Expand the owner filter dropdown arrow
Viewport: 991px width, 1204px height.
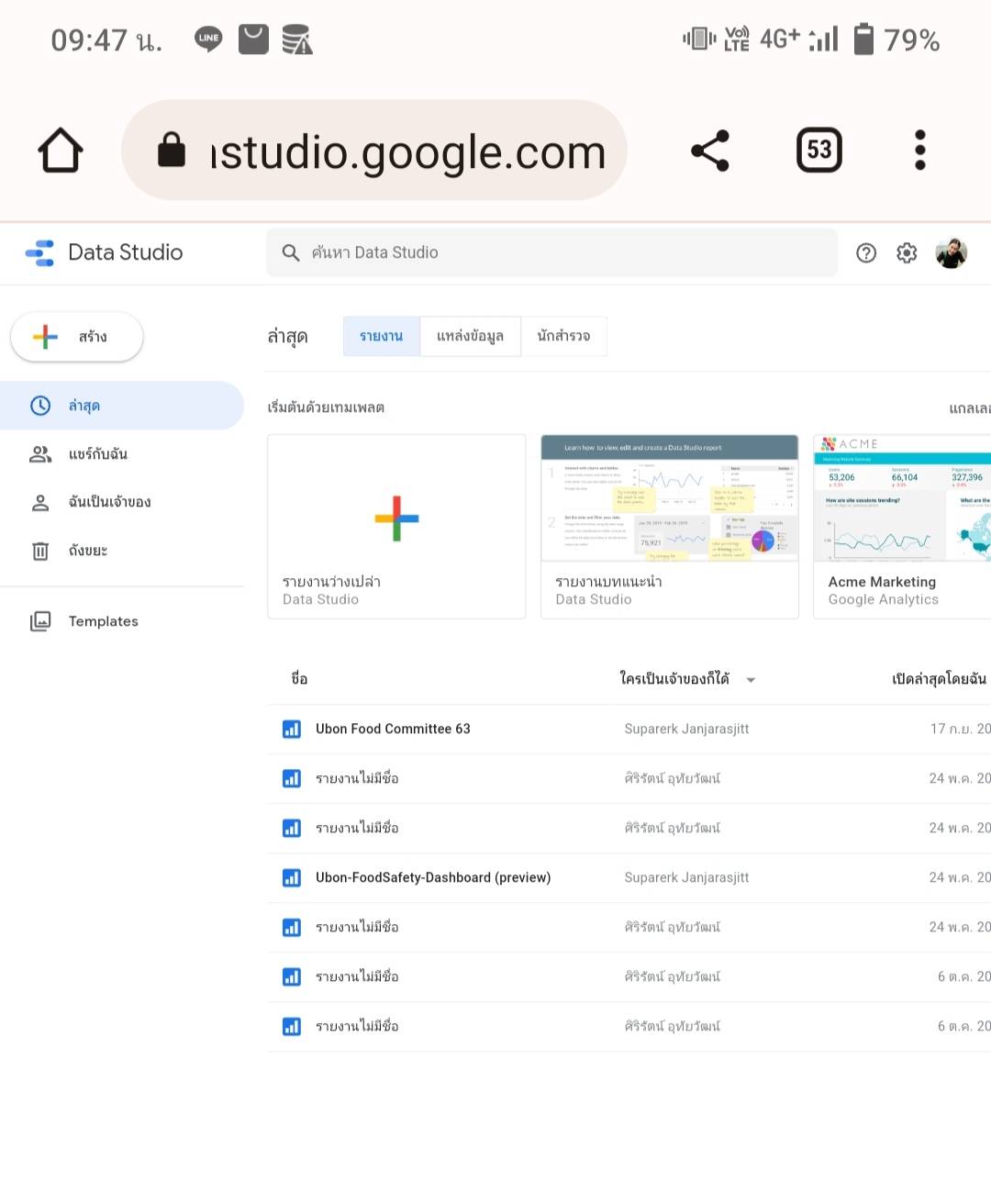tap(751, 680)
